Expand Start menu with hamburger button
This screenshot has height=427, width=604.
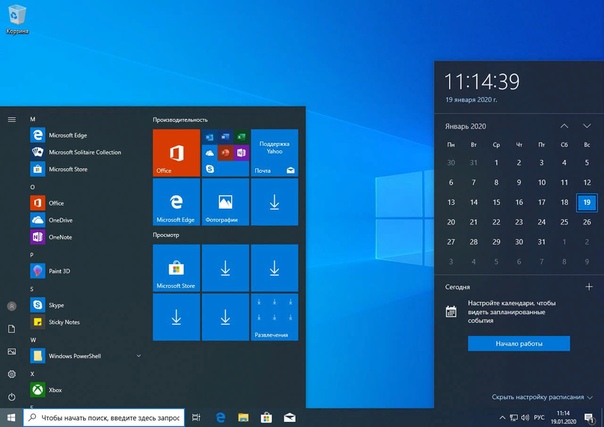(12, 119)
